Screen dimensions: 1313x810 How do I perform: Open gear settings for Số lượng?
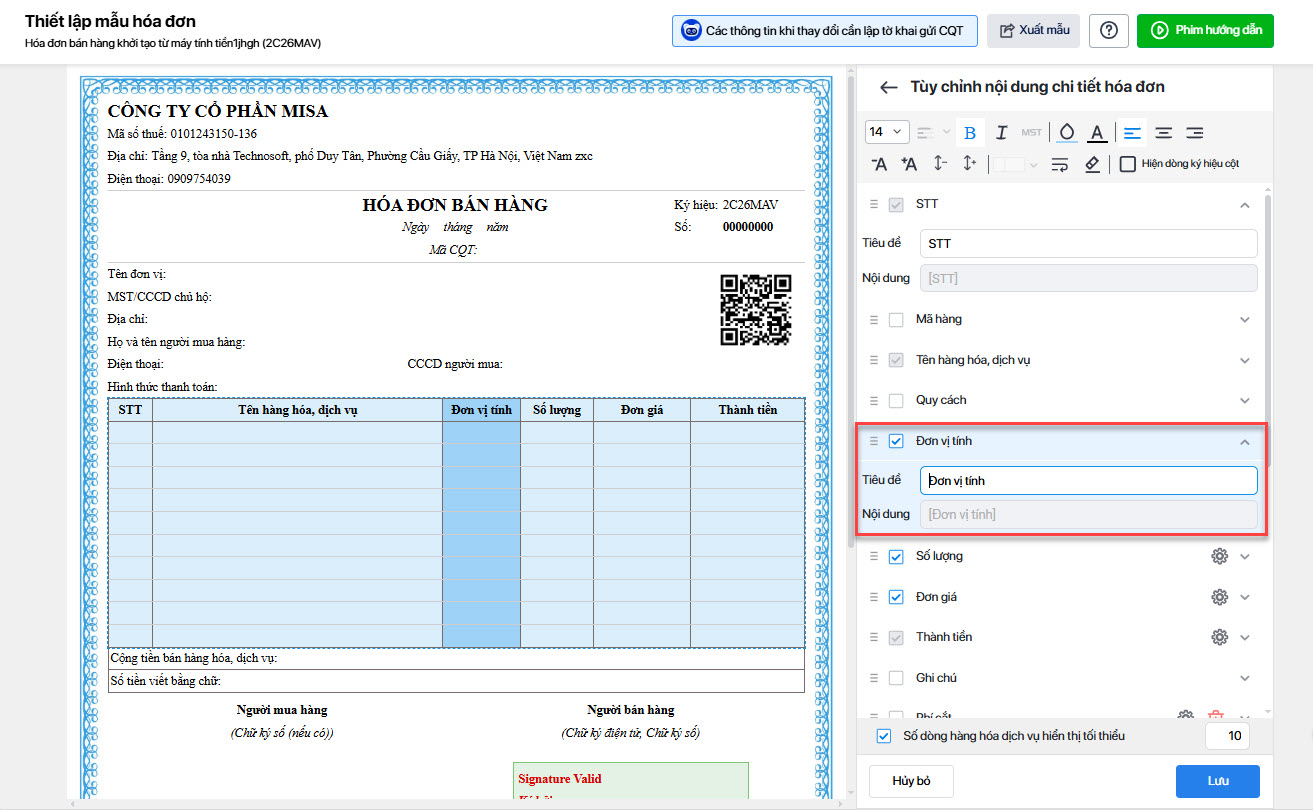click(x=1219, y=557)
